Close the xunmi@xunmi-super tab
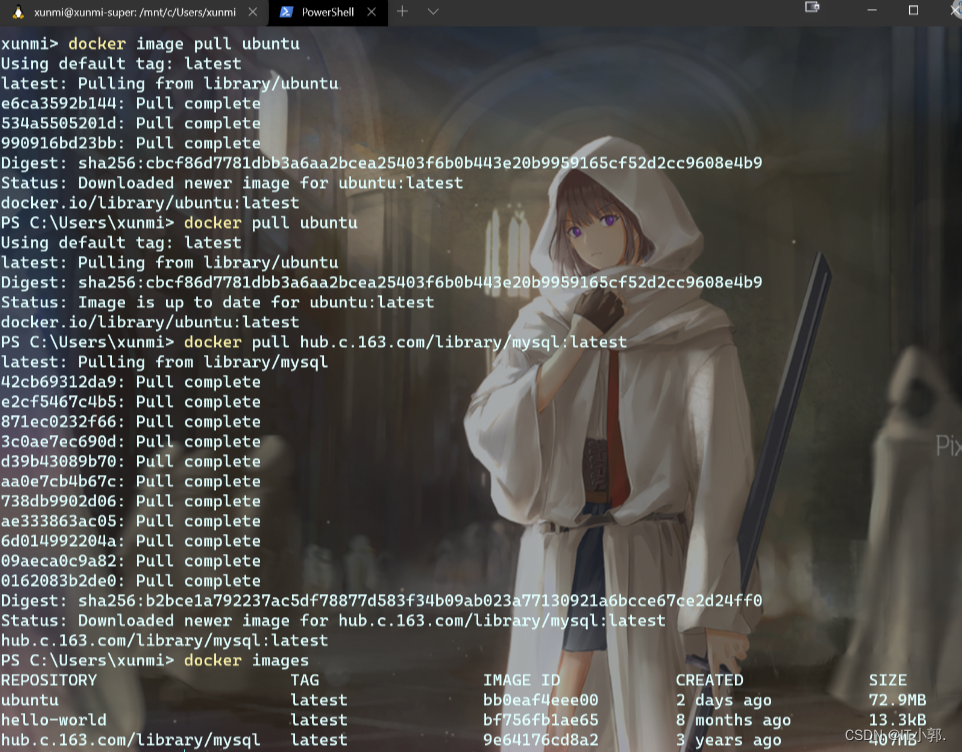The width and height of the screenshot is (962, 752). [253, 12]
